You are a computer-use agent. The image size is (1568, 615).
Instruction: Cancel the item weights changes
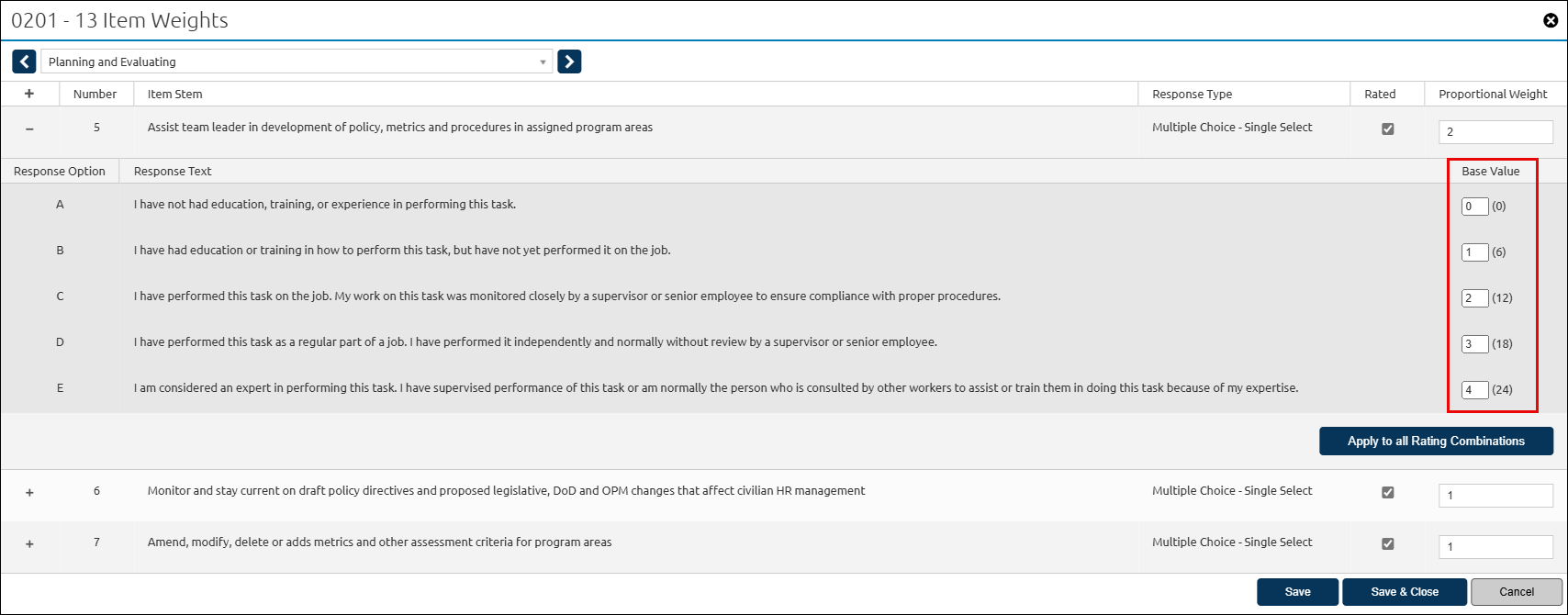(1517, 592)
